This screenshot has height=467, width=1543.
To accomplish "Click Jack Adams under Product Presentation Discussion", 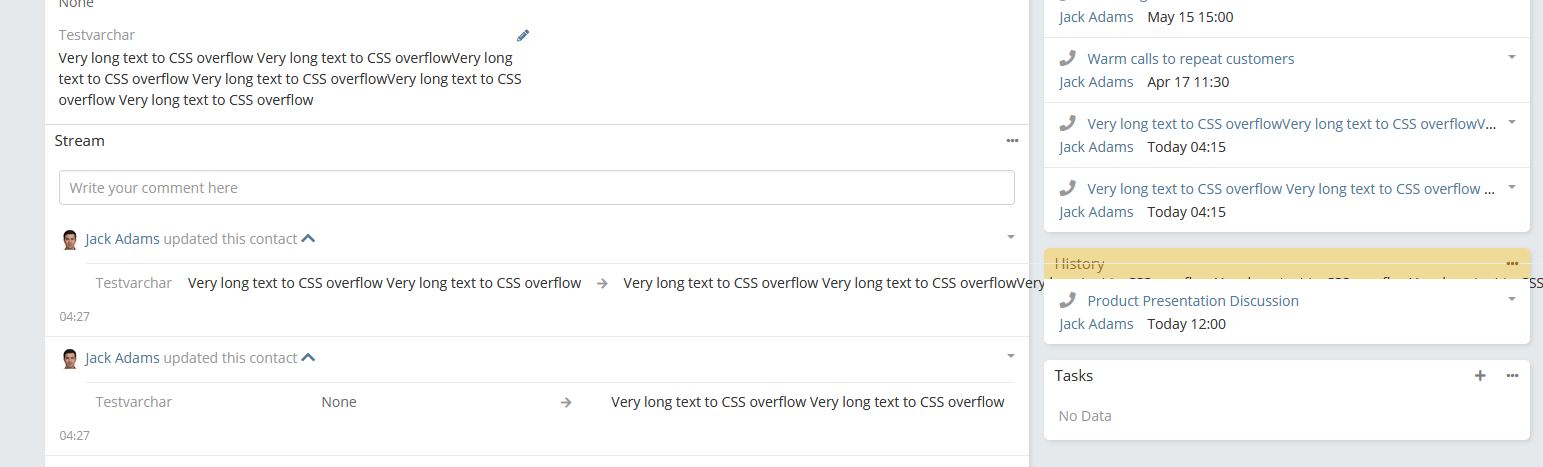I will (1096, 324).
